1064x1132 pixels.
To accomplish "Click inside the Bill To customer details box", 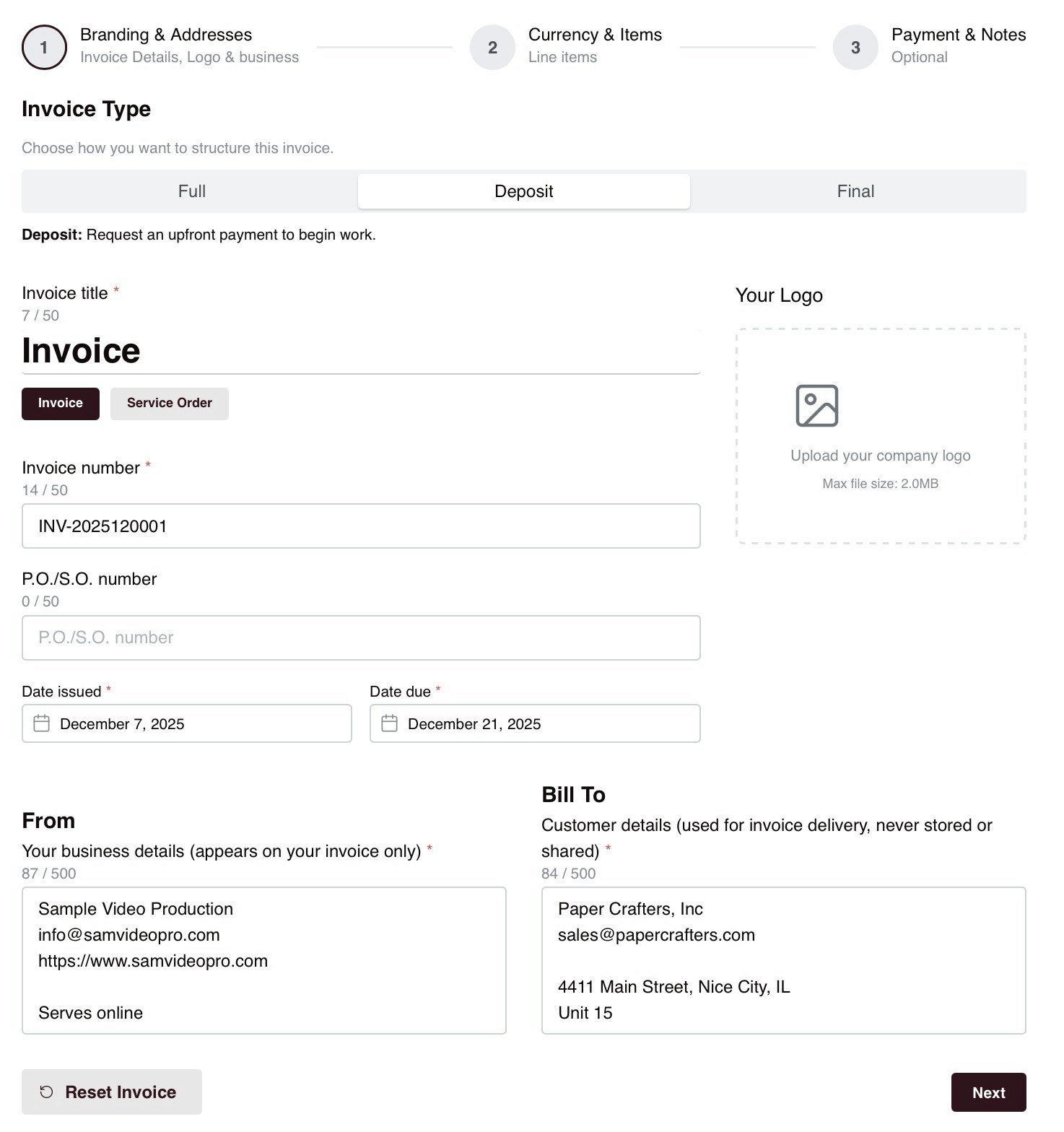I will coord(783,960).
